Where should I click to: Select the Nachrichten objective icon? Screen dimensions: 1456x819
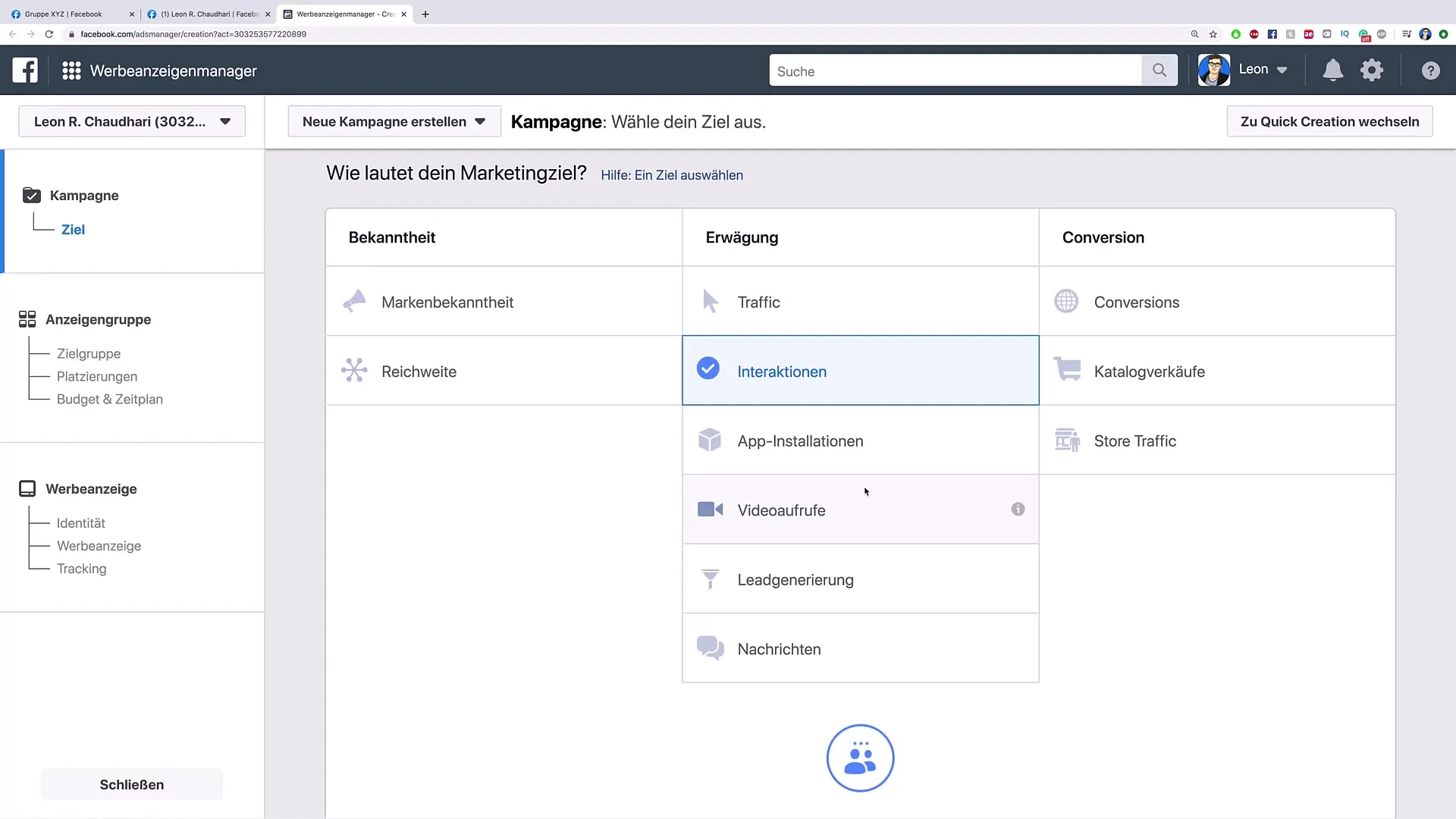pos(709,649)
